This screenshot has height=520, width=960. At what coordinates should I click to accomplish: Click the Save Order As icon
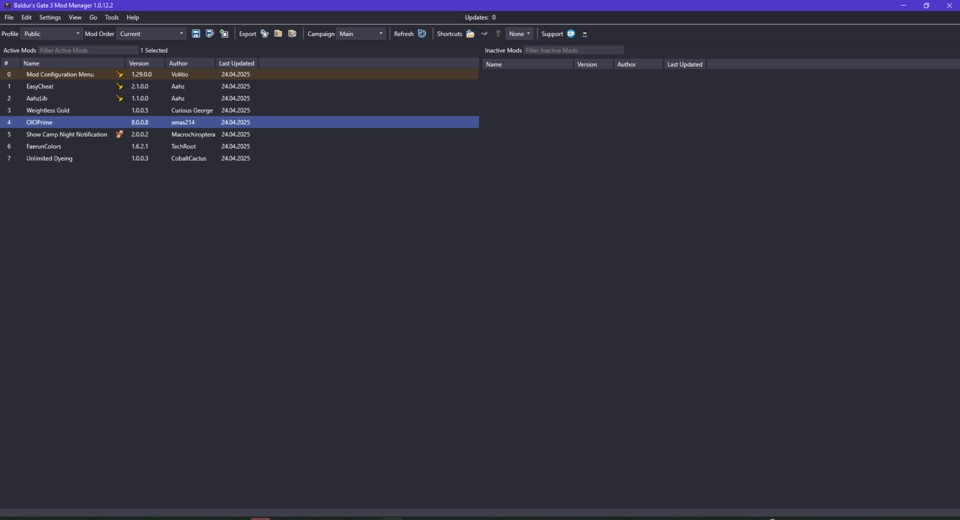[x=210, y=34]
